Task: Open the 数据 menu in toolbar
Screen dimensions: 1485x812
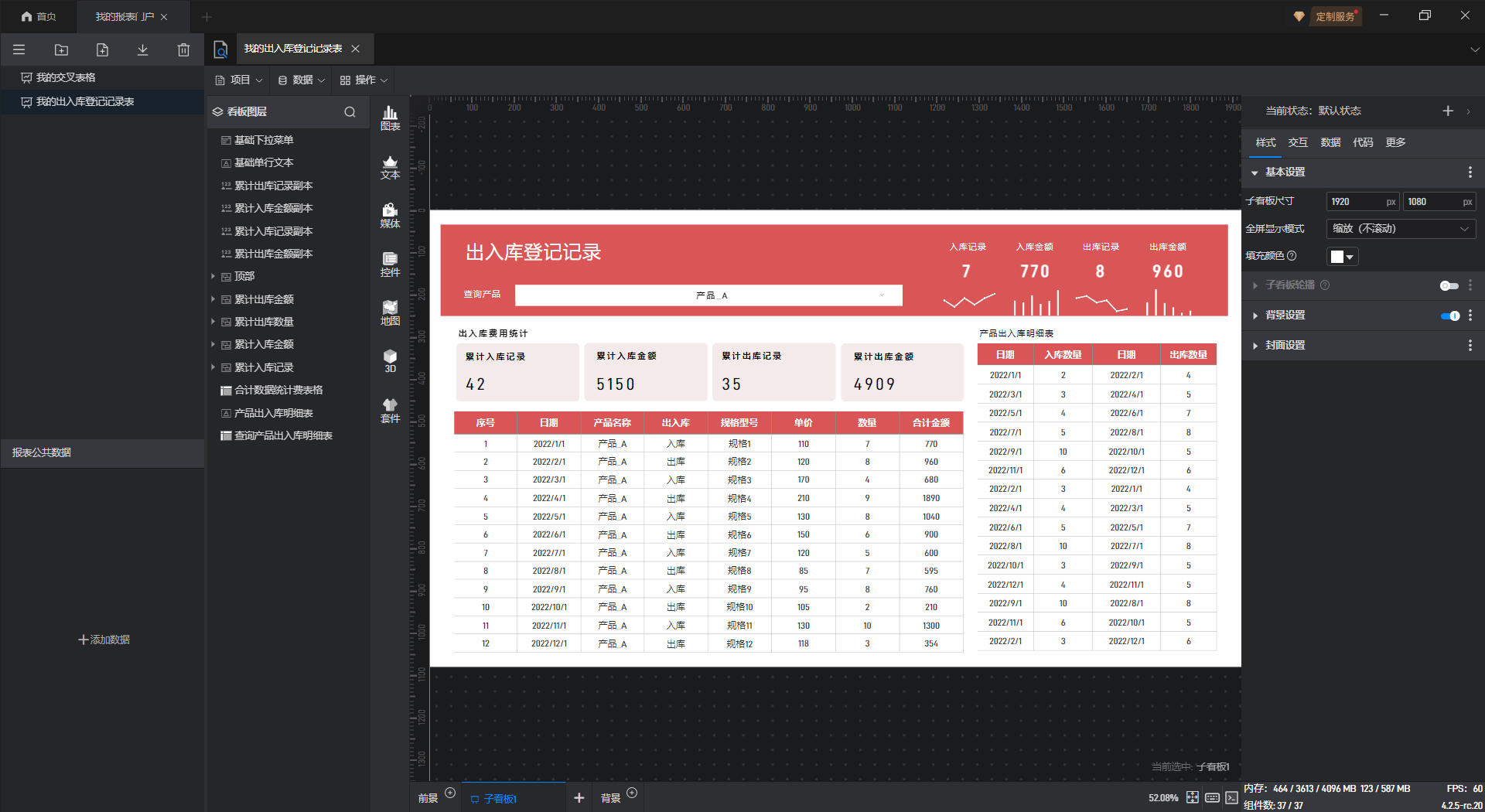Action: pyautogui.click(x=302, y=80)
